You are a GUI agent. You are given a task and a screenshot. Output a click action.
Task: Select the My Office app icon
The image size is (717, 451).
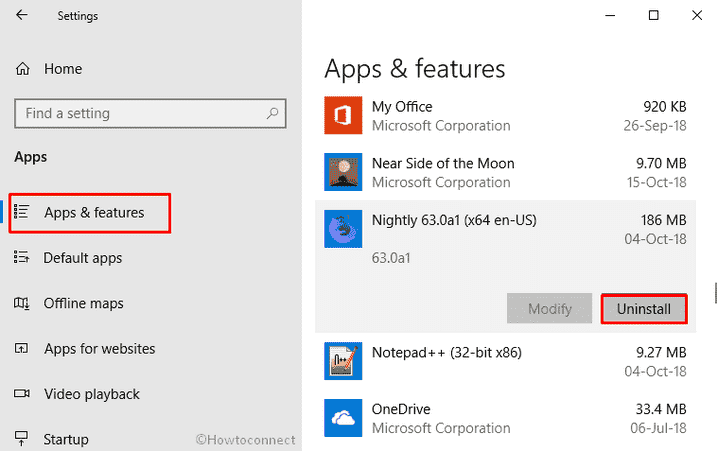pyautogui.click(x=343, y=115)
